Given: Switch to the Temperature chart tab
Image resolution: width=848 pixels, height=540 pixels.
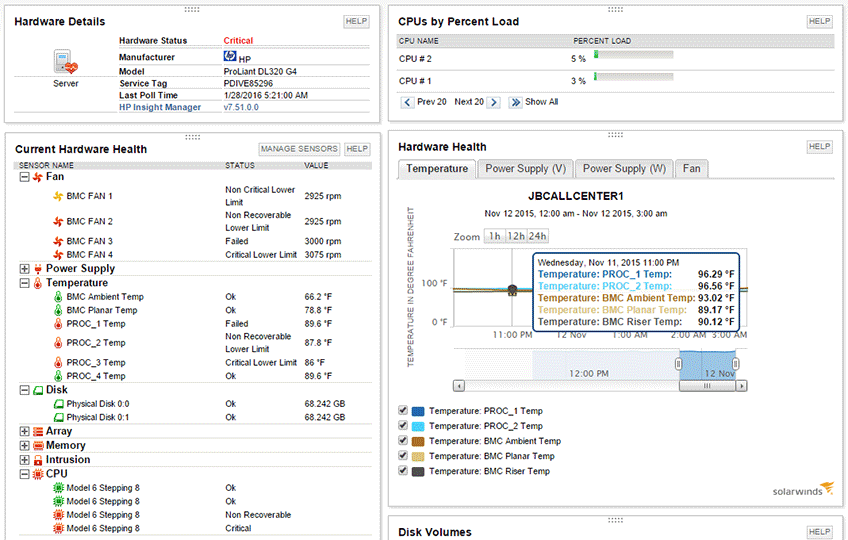Looking at the screenshot, I should [x=437, y=169].
